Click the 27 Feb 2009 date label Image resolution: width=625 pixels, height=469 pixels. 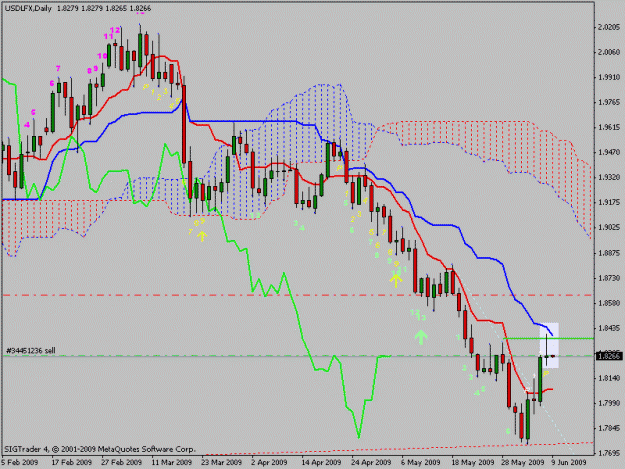pos(122,462)
